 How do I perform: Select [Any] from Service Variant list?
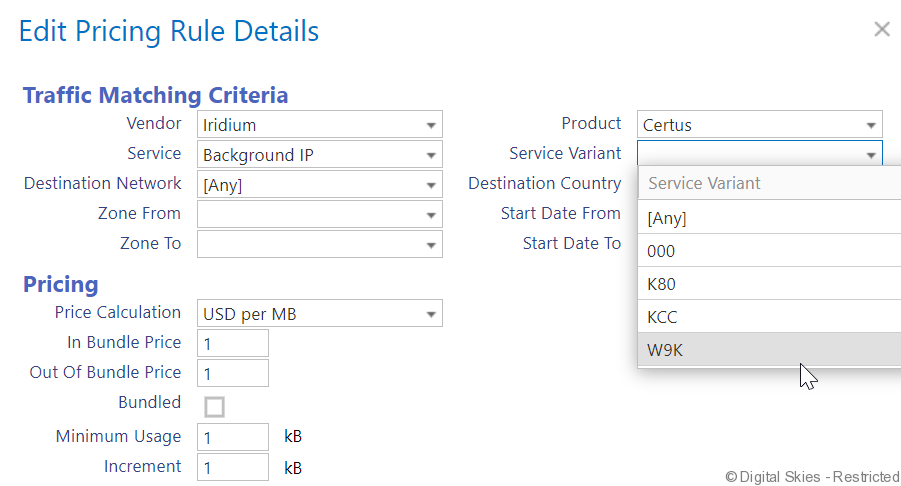point(768,218)
